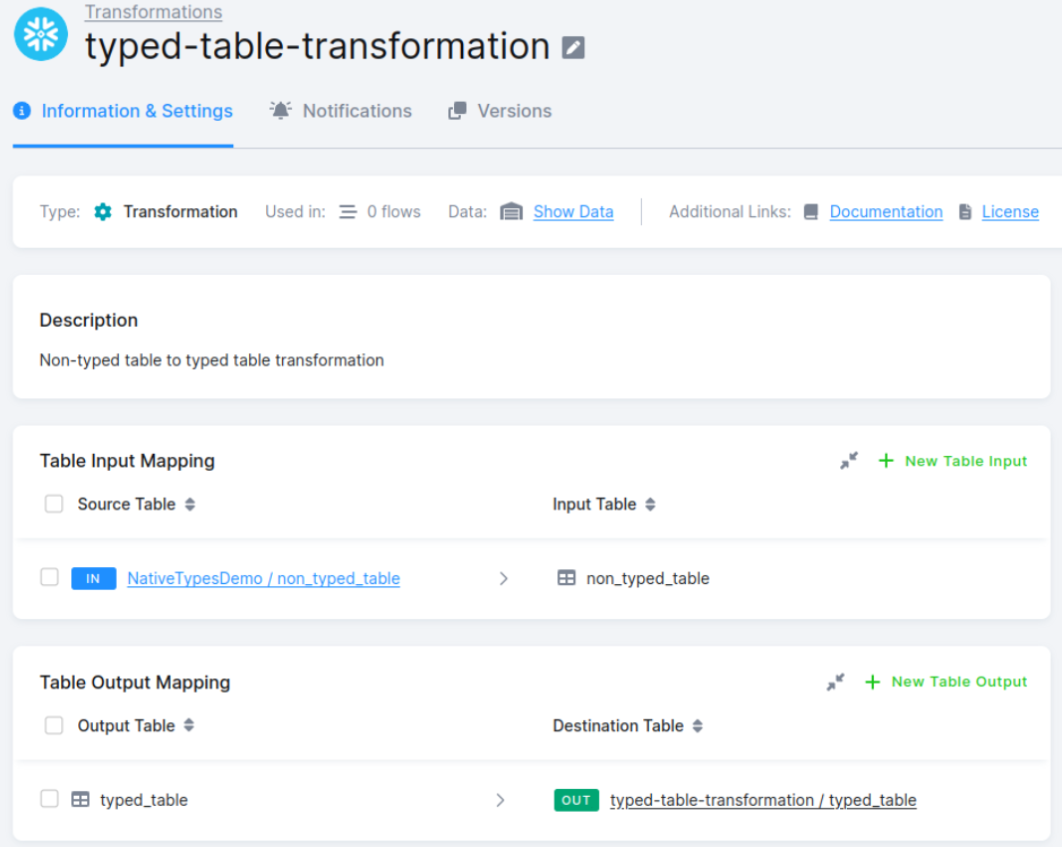This screenshot has width=1062, height=847.
Task: Click the plus icon of New Table Output
Action: click(x=872, y=682)
